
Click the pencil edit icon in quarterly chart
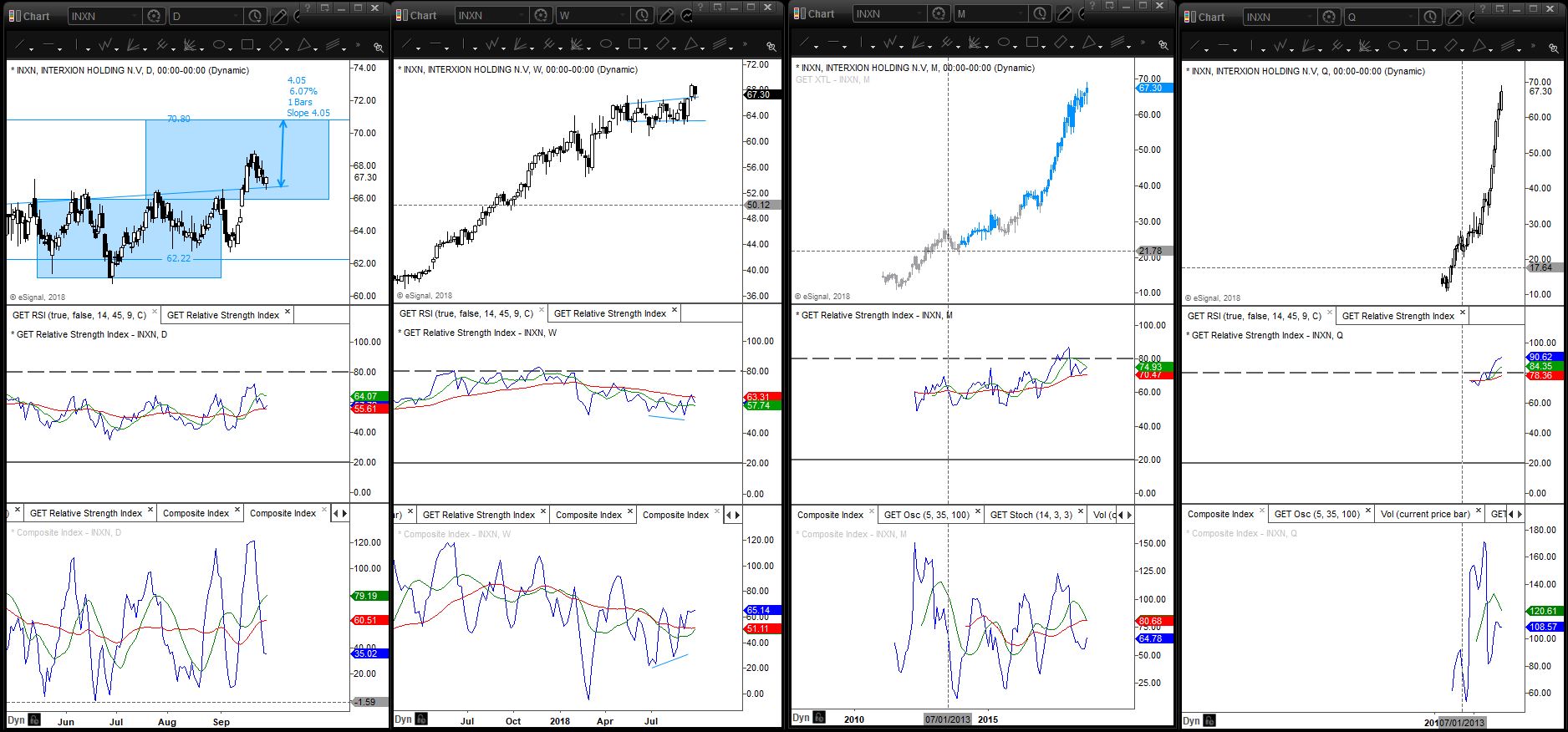click(x=1454, y=17)
